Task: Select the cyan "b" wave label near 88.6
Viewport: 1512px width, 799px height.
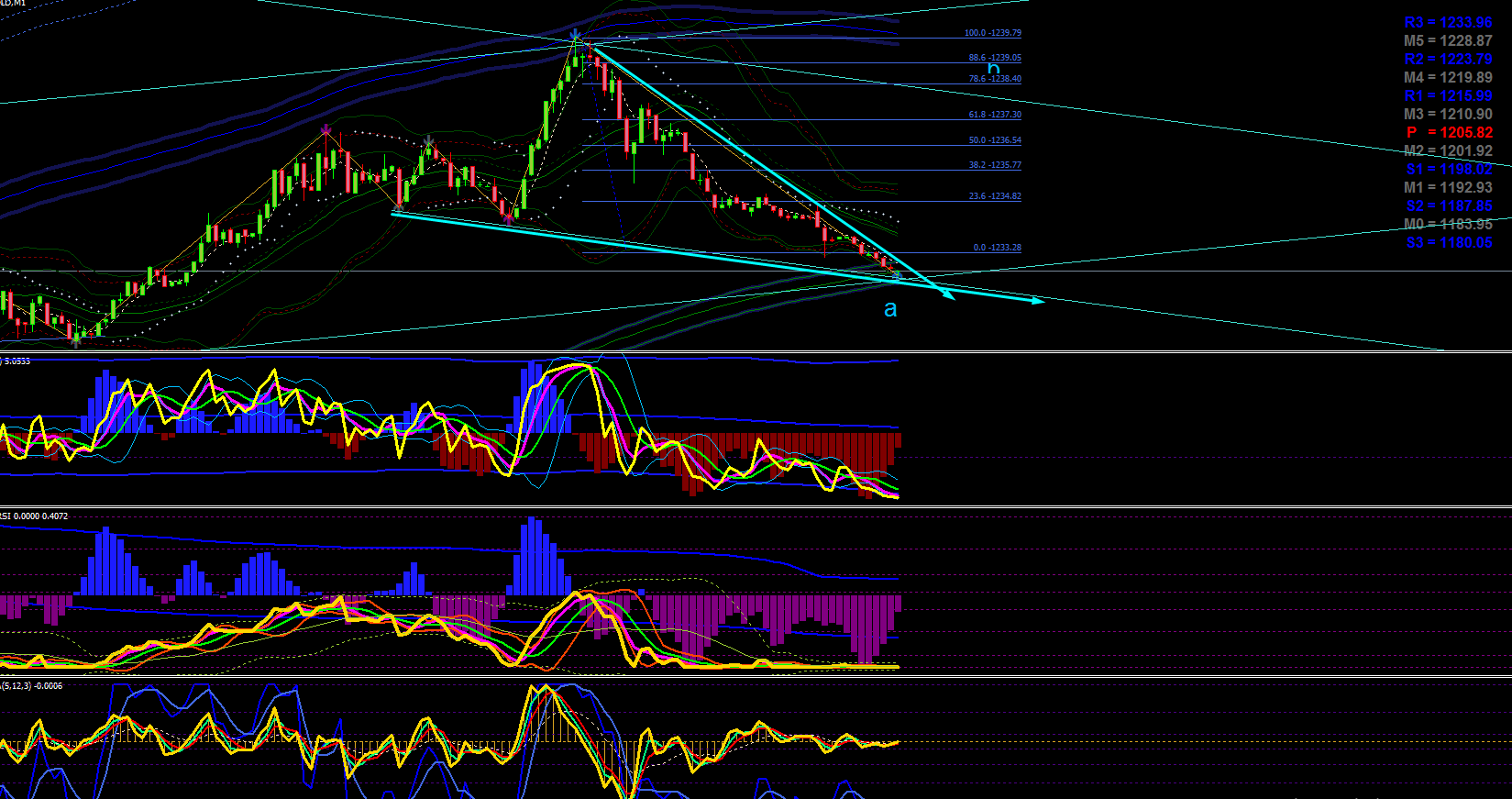Action: (x=993, y=67)
